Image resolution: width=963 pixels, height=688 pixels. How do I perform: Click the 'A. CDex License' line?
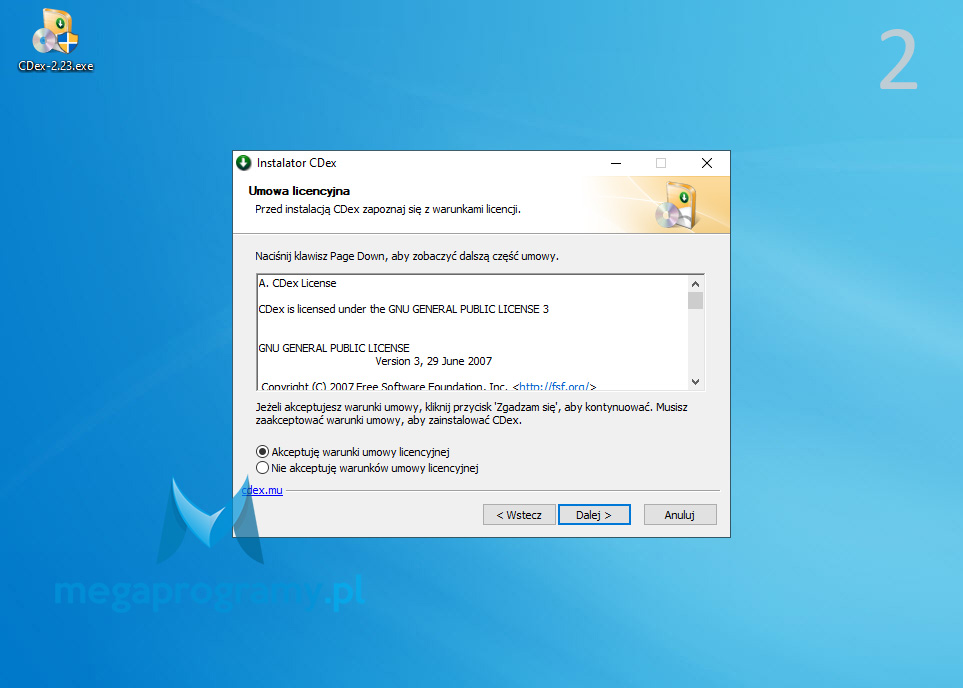click(x=297, y=283)
